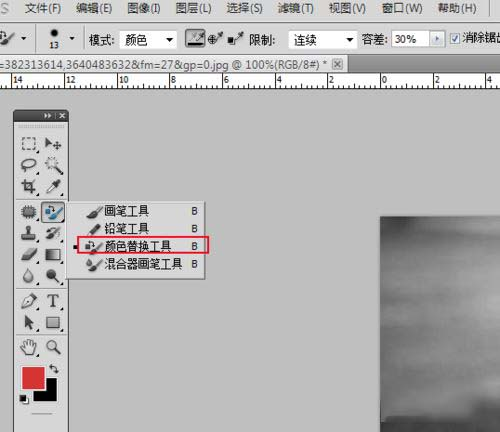This screenshot has height=432, width=500.
Task: Close the document tab
Action: pyautogui.click(x=337, y=64)
